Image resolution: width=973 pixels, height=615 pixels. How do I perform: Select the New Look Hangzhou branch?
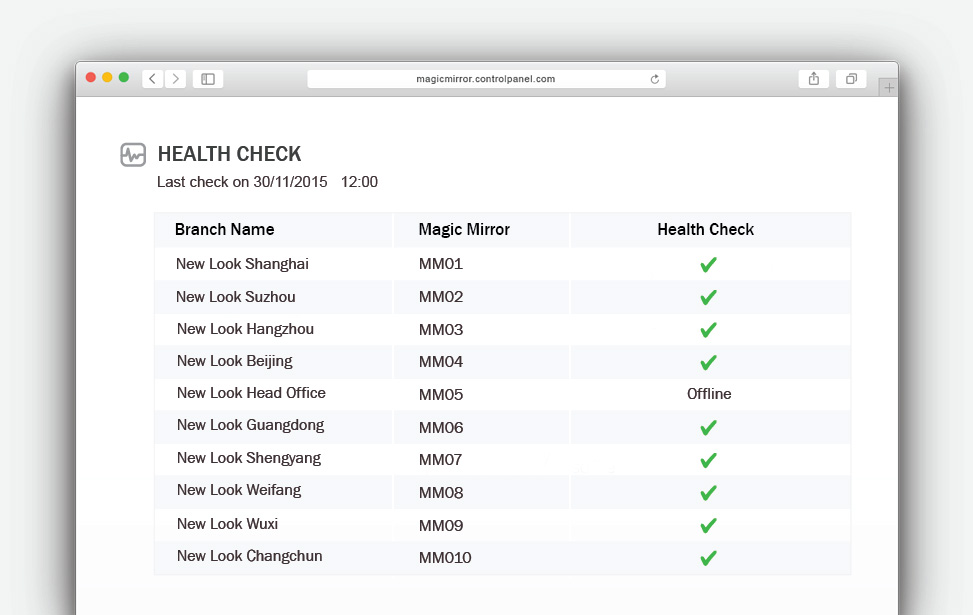pyautogui.click(x=245, y=330)
